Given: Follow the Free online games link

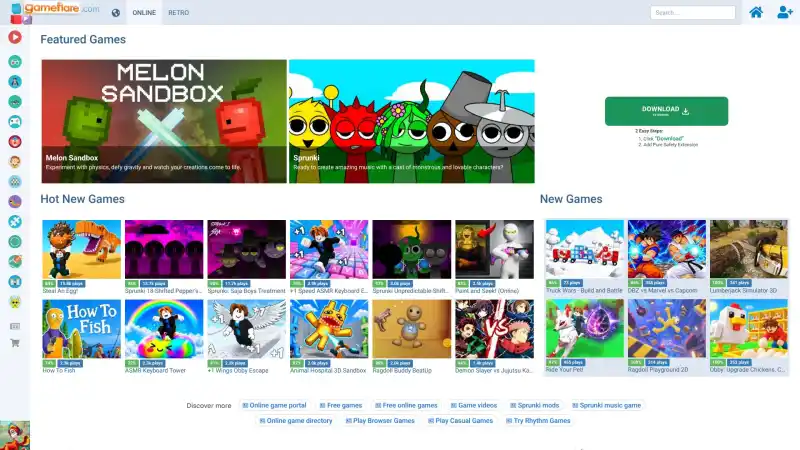Looking at the screenshot, I should (x=406, y=405).
